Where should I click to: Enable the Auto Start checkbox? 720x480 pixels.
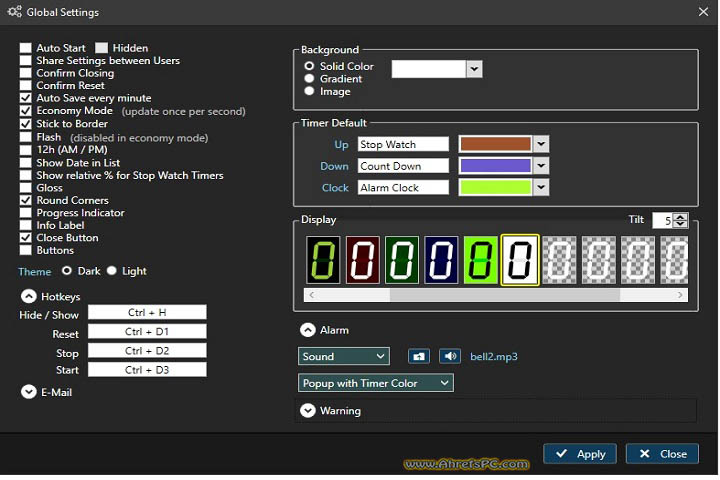26,48
